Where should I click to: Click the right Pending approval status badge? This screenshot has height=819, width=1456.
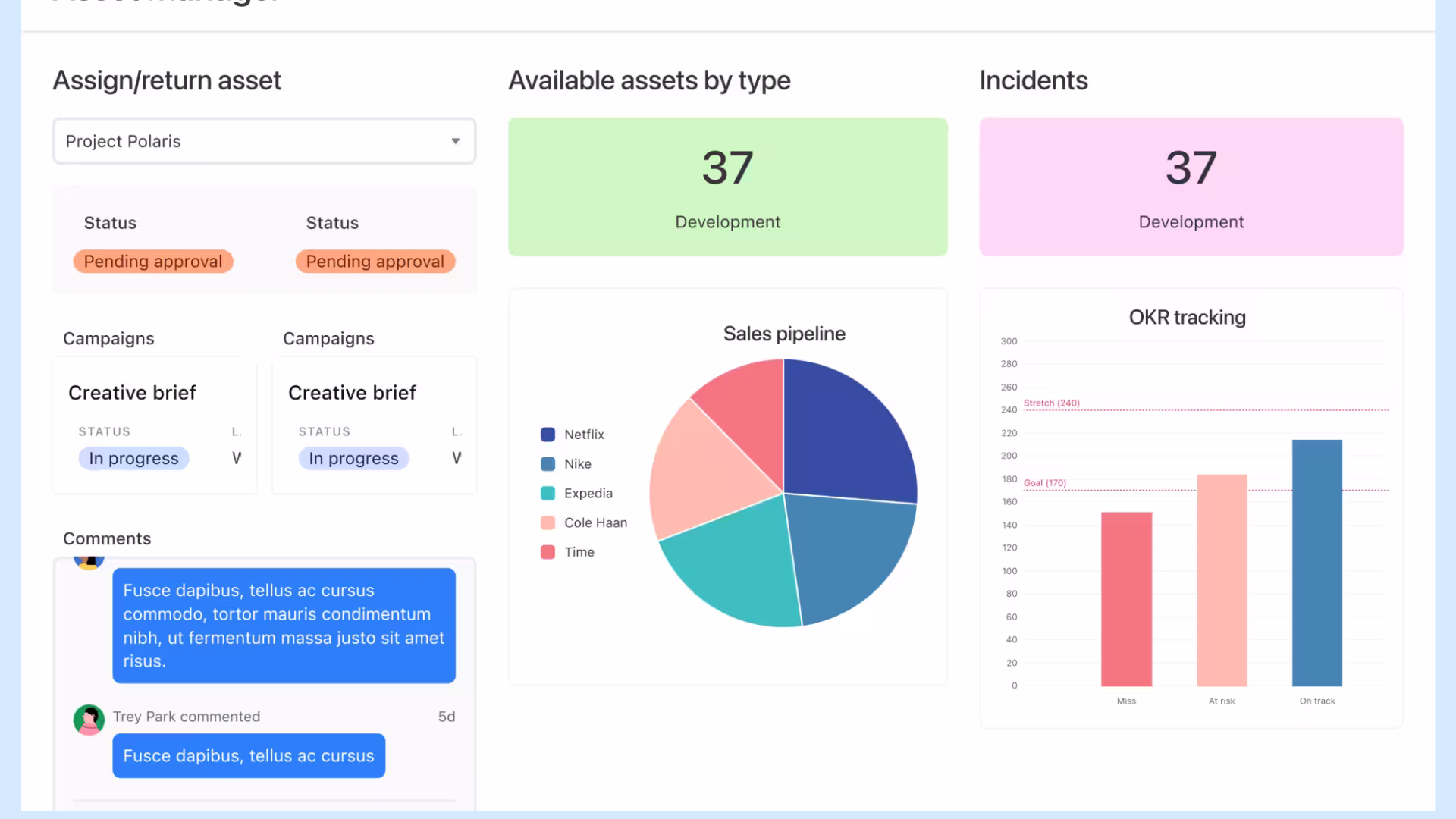(x=375, y=262)
